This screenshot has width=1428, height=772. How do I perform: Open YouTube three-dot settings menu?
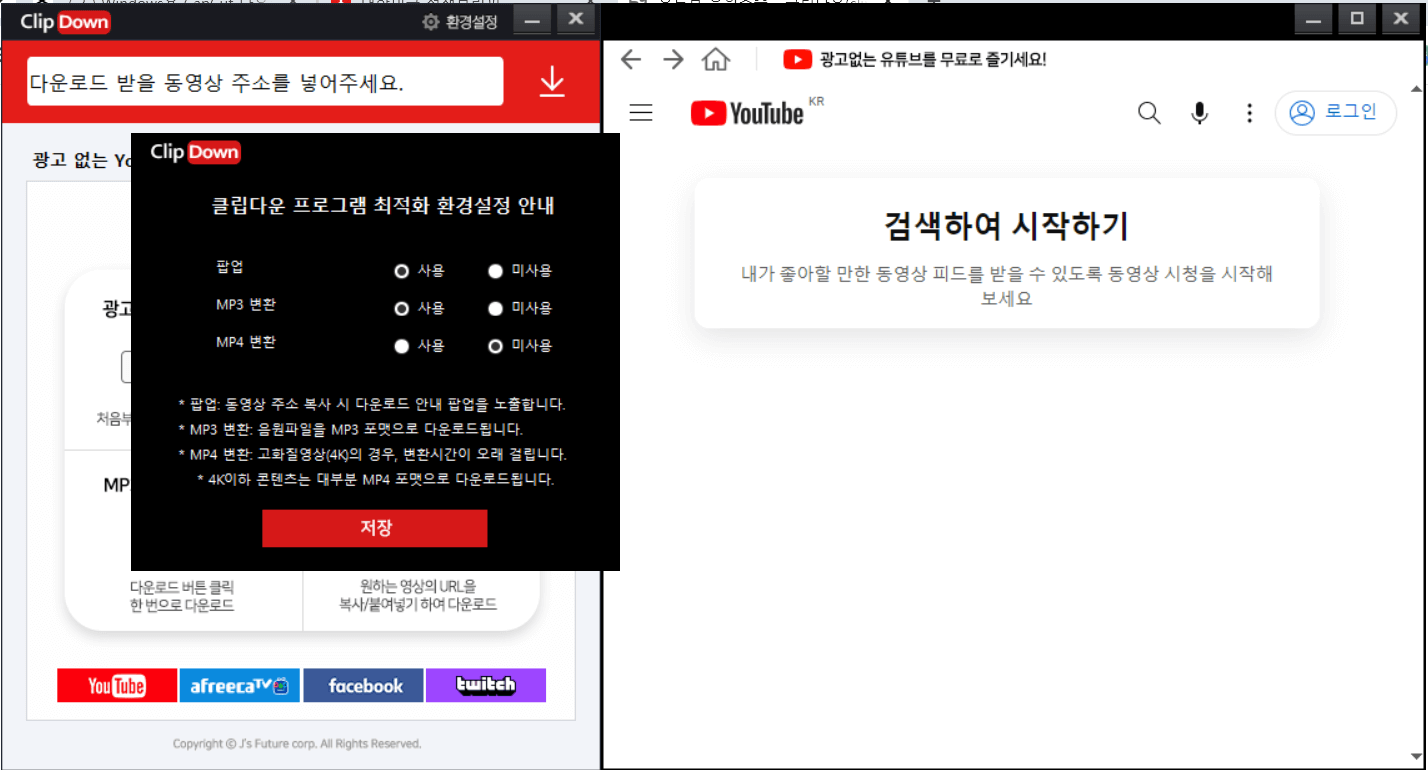coord(1249,113)
